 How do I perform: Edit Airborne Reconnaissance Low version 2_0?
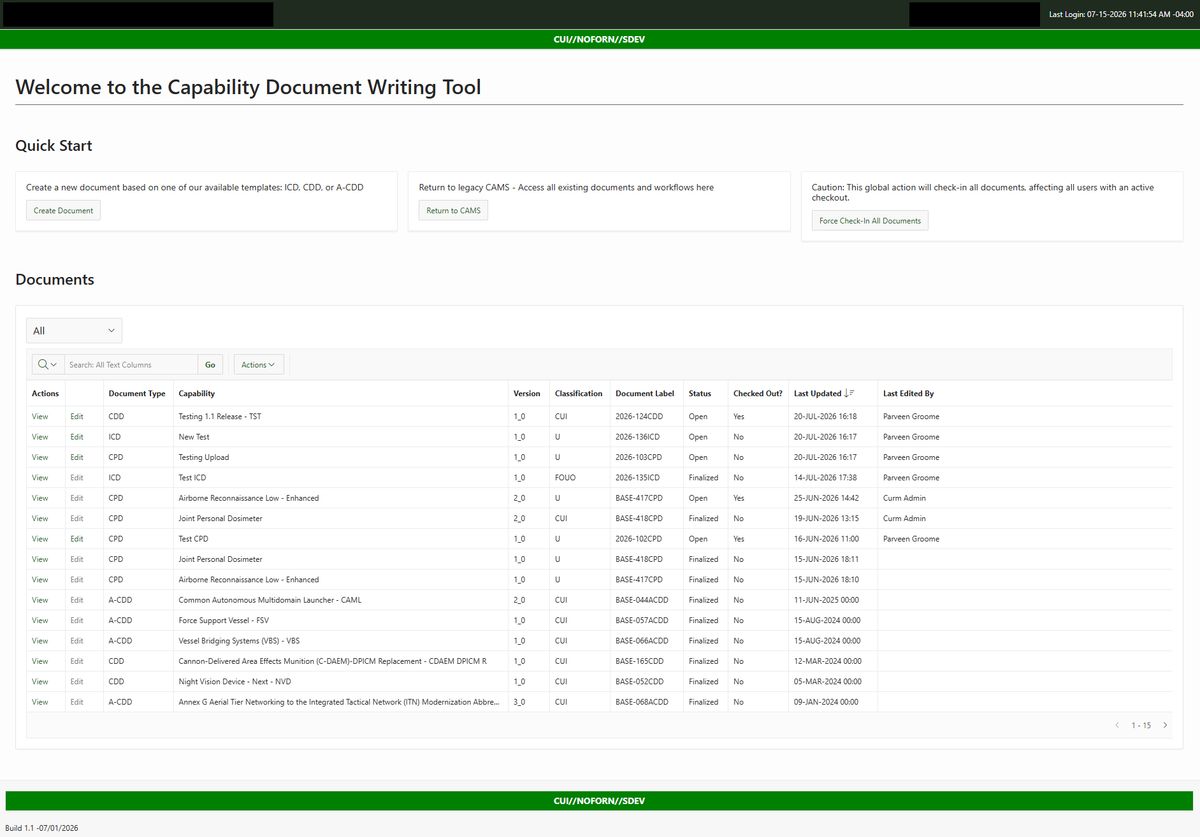[77, 498]
